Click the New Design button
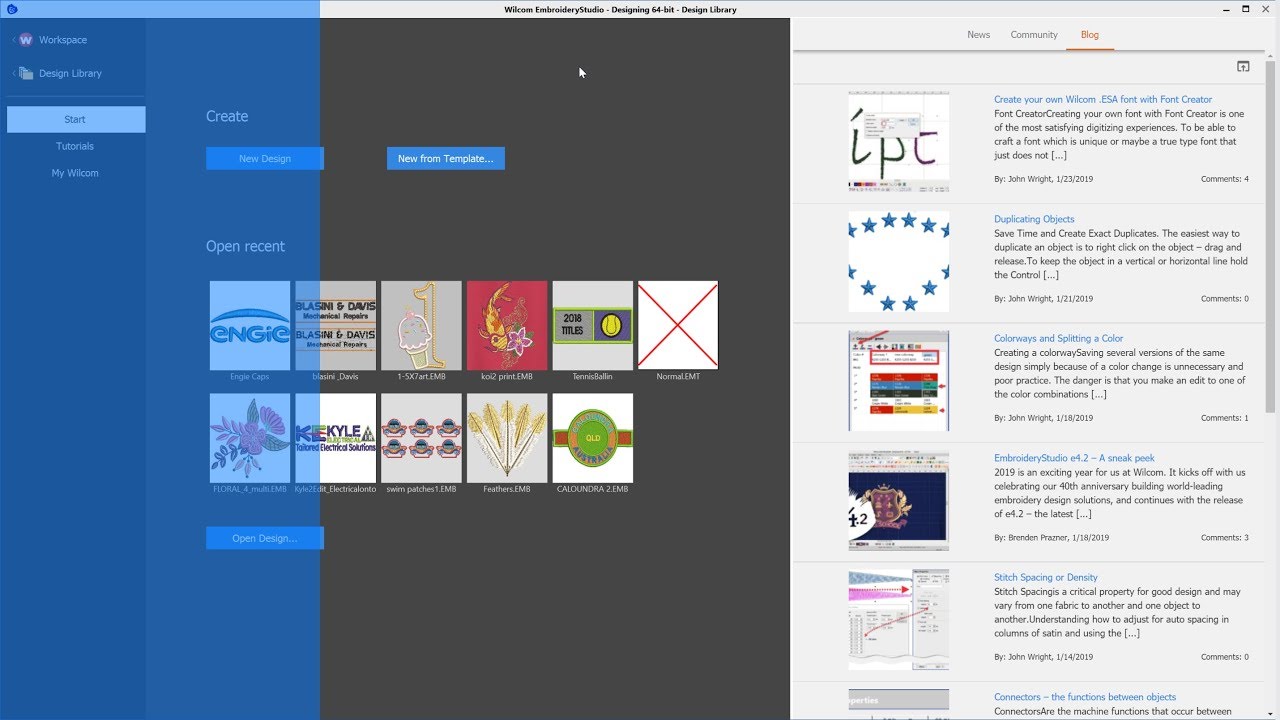The height and width of the screenshot is (720, 1280). coord(265,158)
